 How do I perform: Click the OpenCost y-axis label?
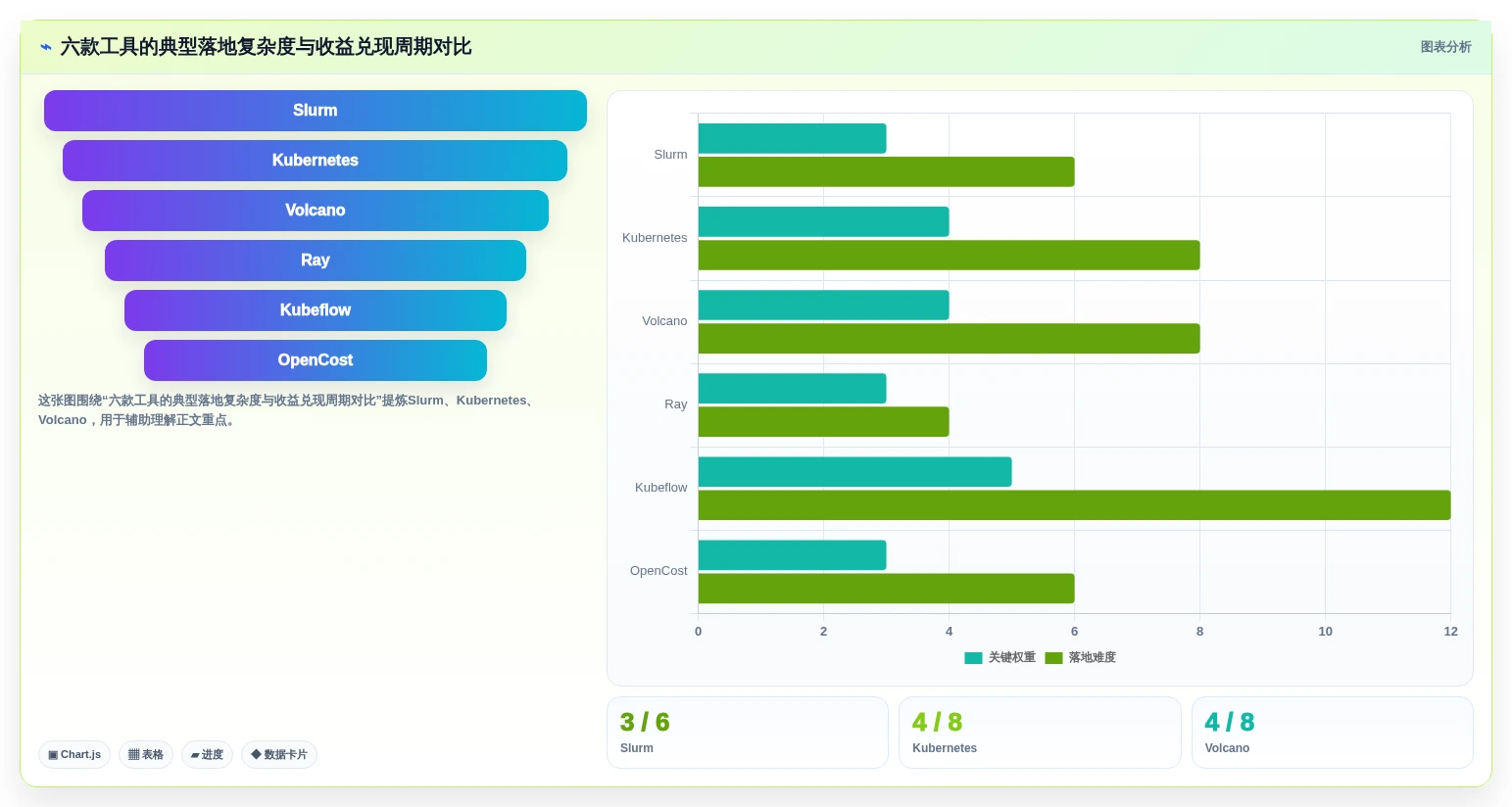658,571
